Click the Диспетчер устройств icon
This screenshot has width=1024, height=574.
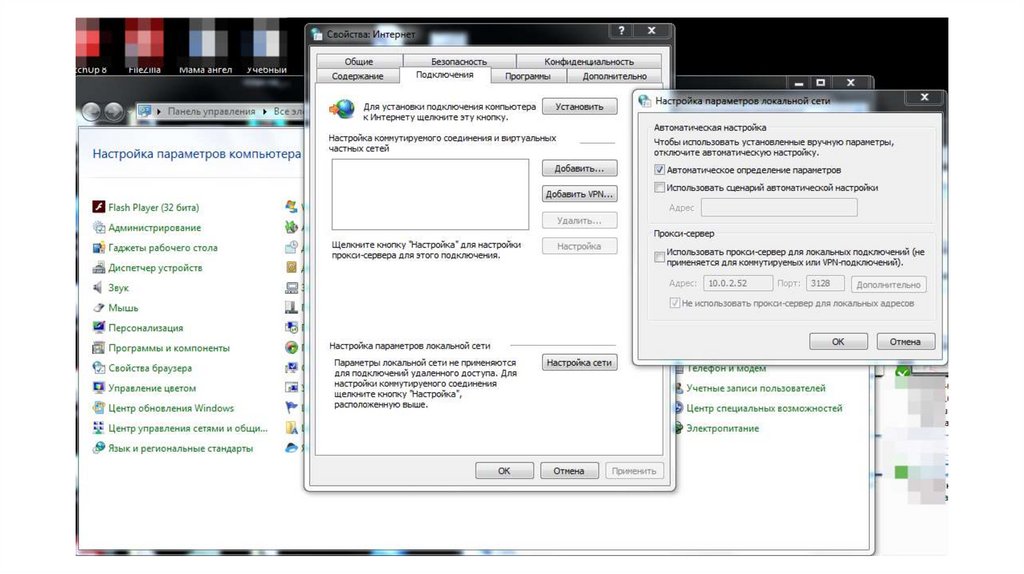pyautogui.click(x=99, y=268)
